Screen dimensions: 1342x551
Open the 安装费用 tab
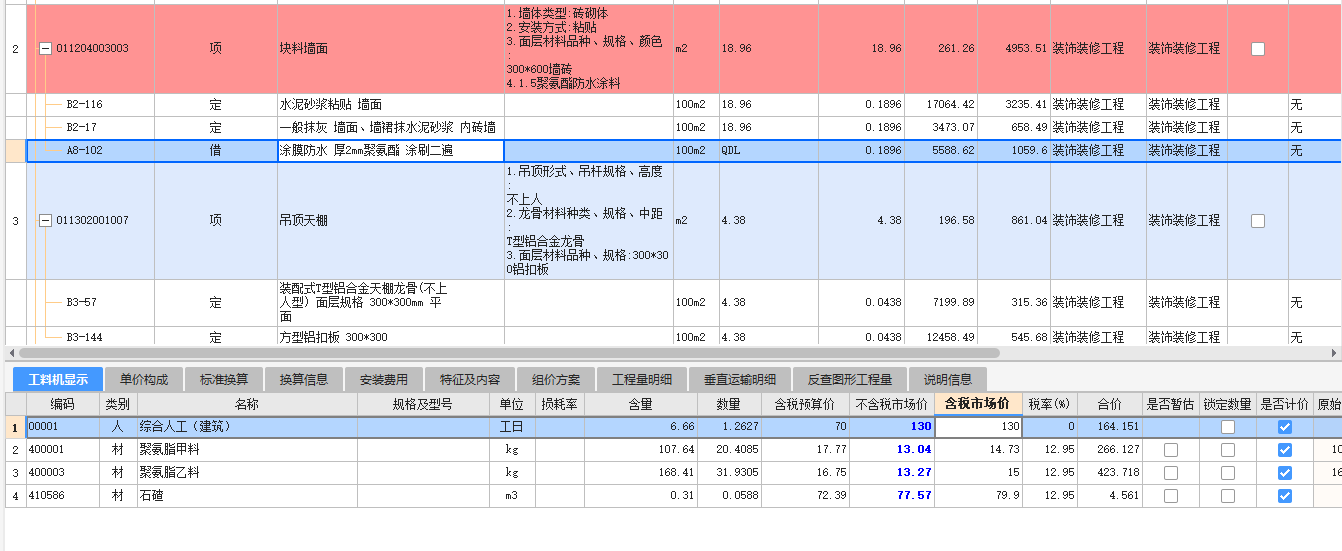384,380
